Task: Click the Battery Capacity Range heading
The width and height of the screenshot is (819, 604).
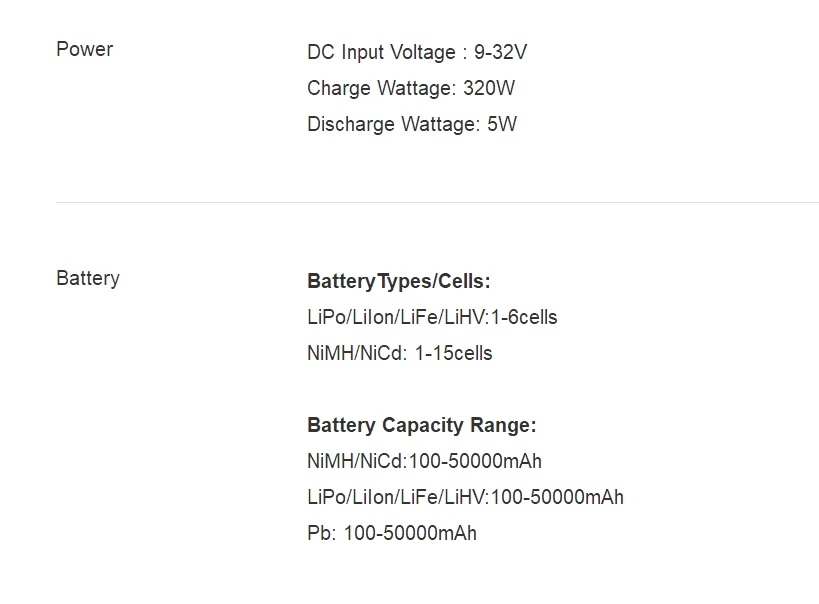Action: [422, 425]
